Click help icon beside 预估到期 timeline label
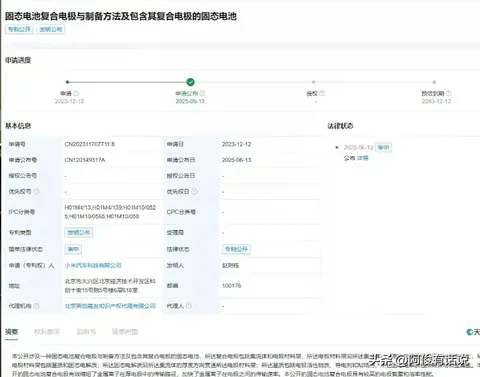 pyautogui.click(x=449, y=93)
